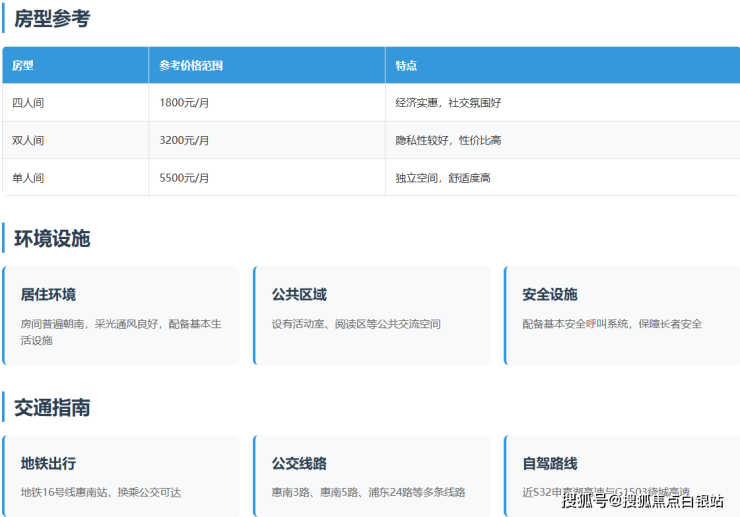Click the 四人间 row label
Screen dimensions: 740x517
pyautogui.click(x=28, y=103)
